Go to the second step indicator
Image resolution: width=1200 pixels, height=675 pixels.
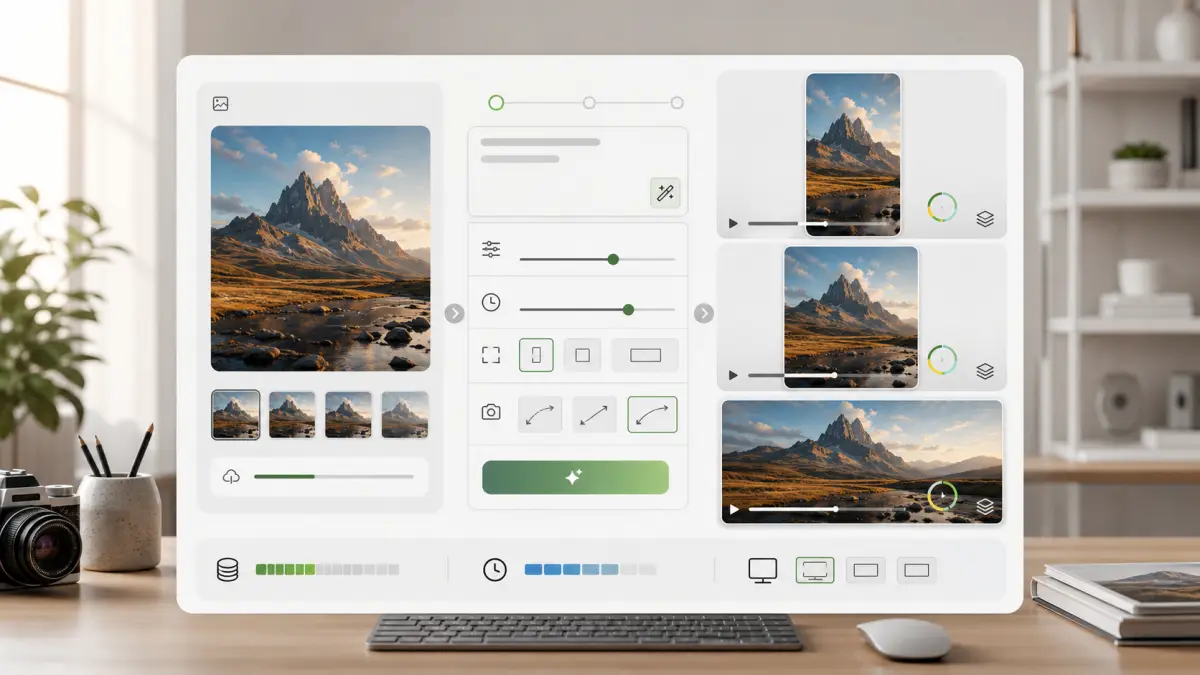589,102
